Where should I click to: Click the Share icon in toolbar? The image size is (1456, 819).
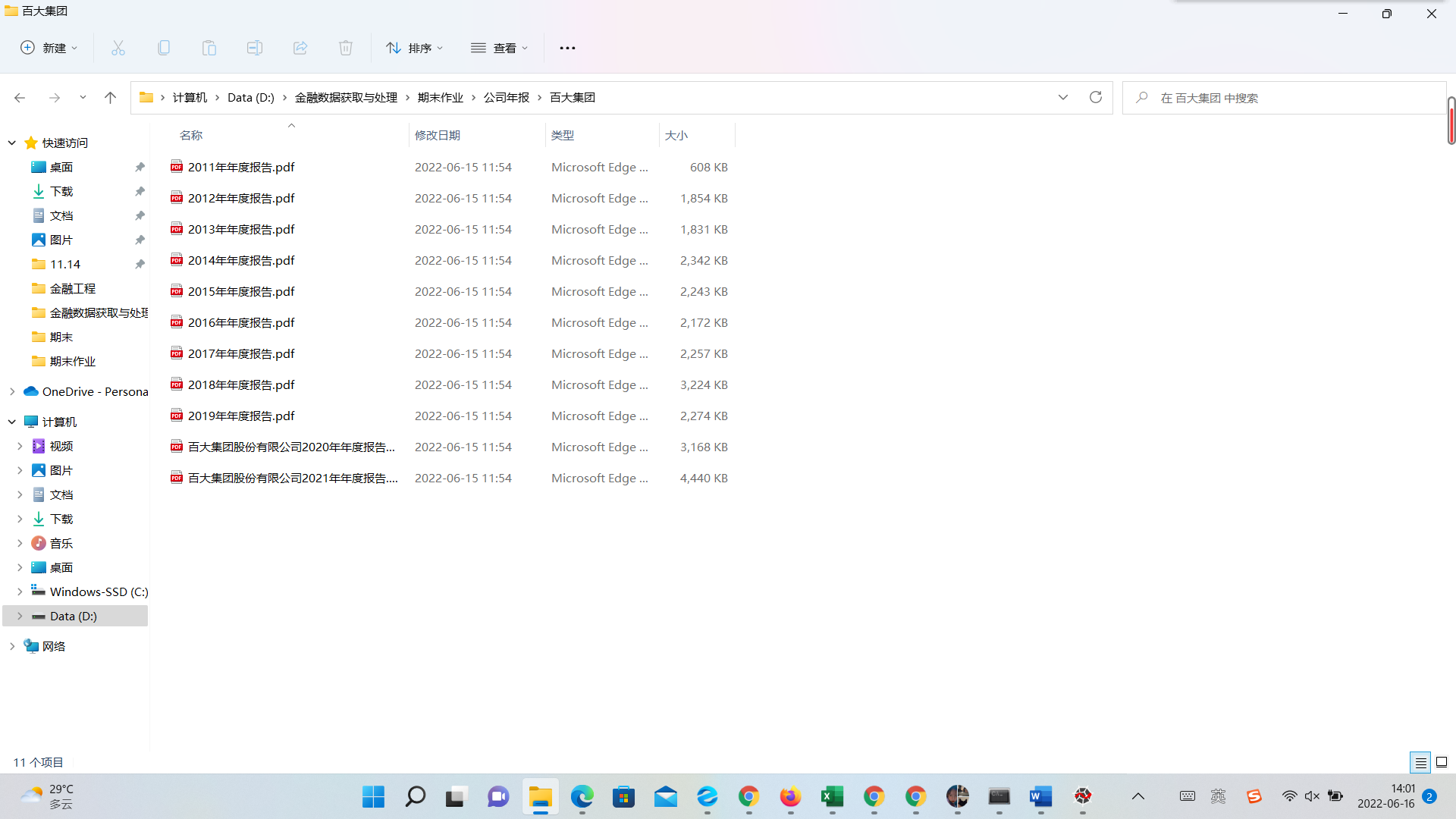point(300,48)
